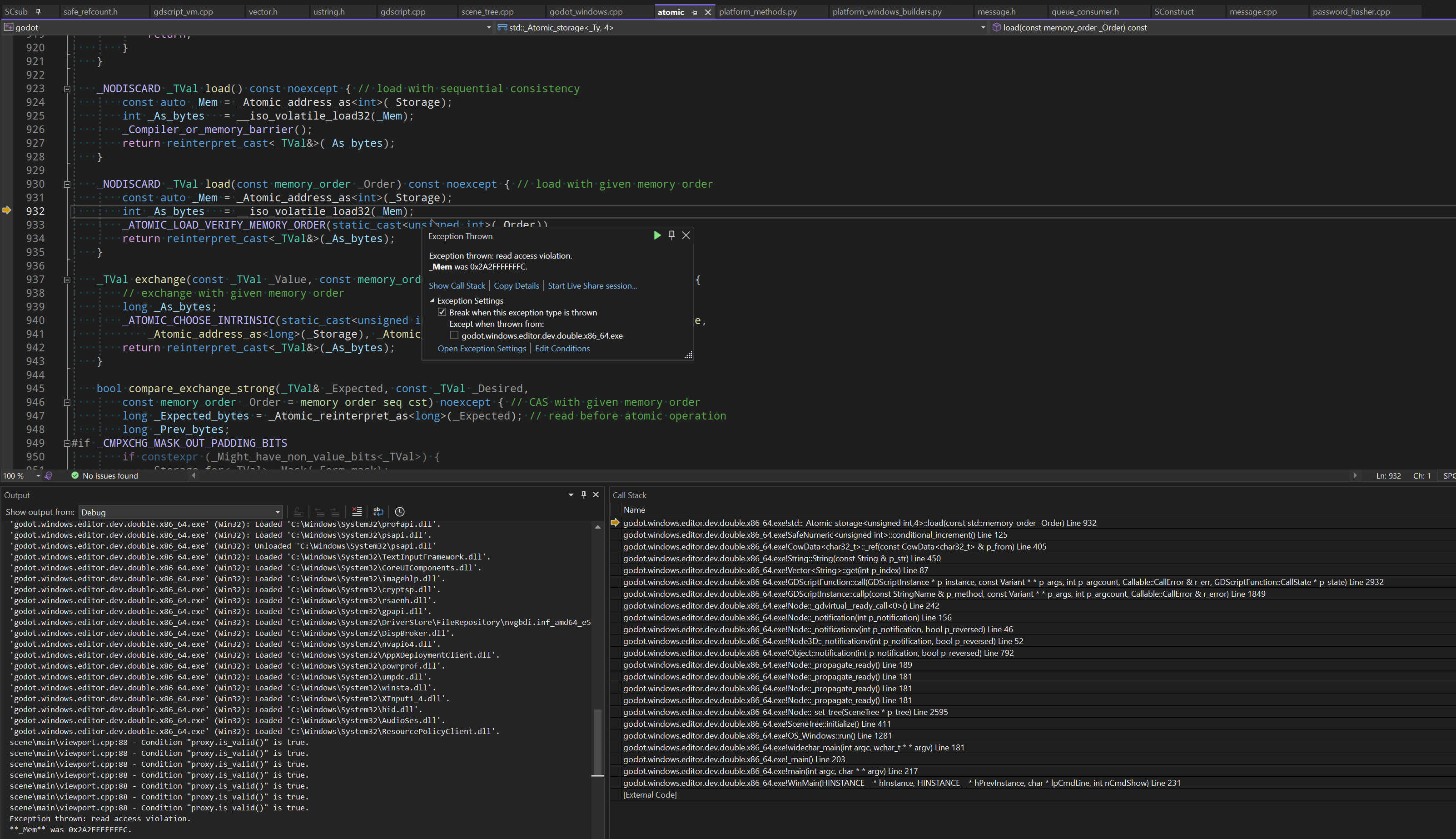The image size is (1456, 839).
Task: Switch to the gdscript_vm.cpp tab
Action: [183, 11]
